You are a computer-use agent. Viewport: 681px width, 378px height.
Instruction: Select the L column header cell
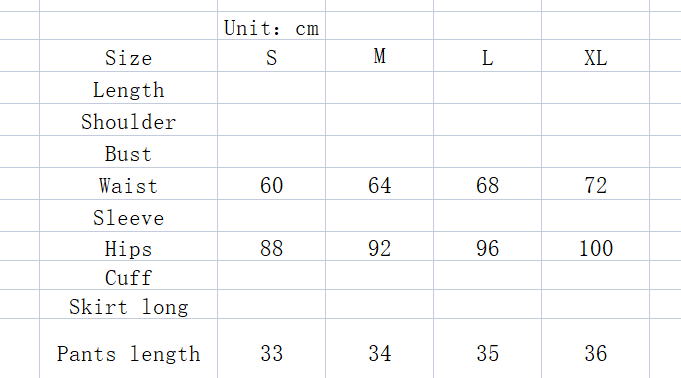[487, 56]
